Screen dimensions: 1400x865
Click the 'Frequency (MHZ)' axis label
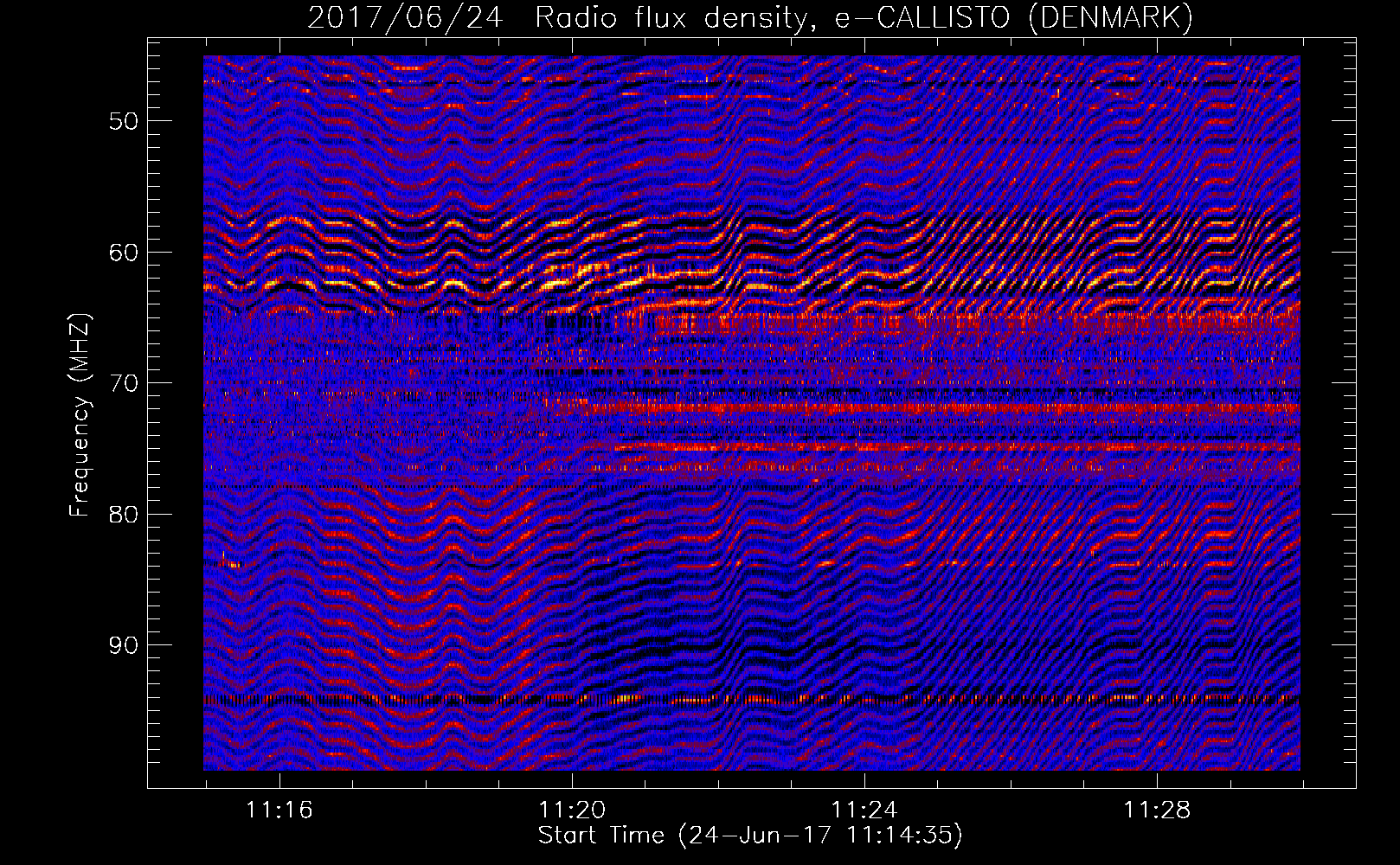[x=80, y=414]
